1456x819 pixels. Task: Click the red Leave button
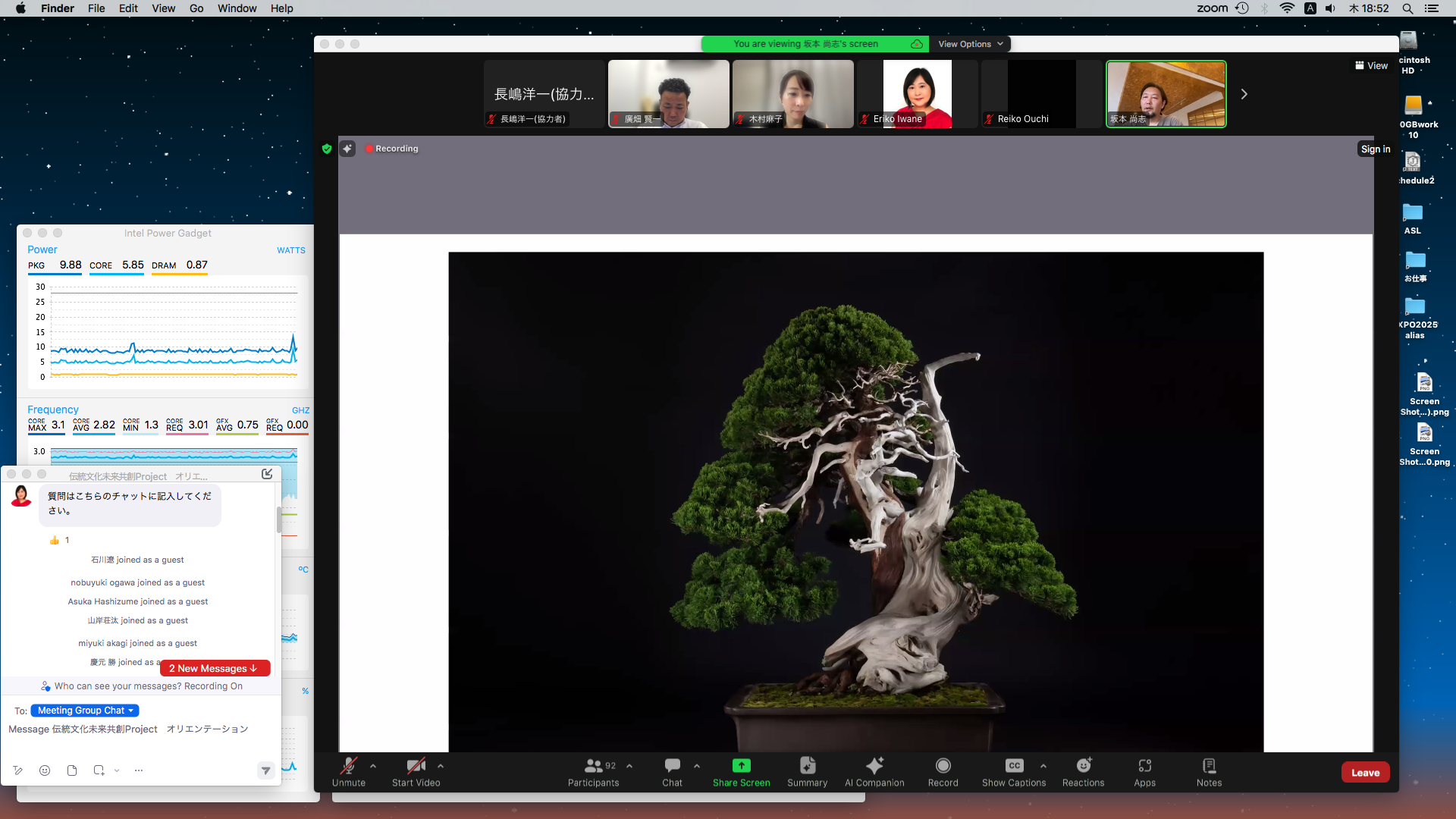click(x=1365, y=773)
